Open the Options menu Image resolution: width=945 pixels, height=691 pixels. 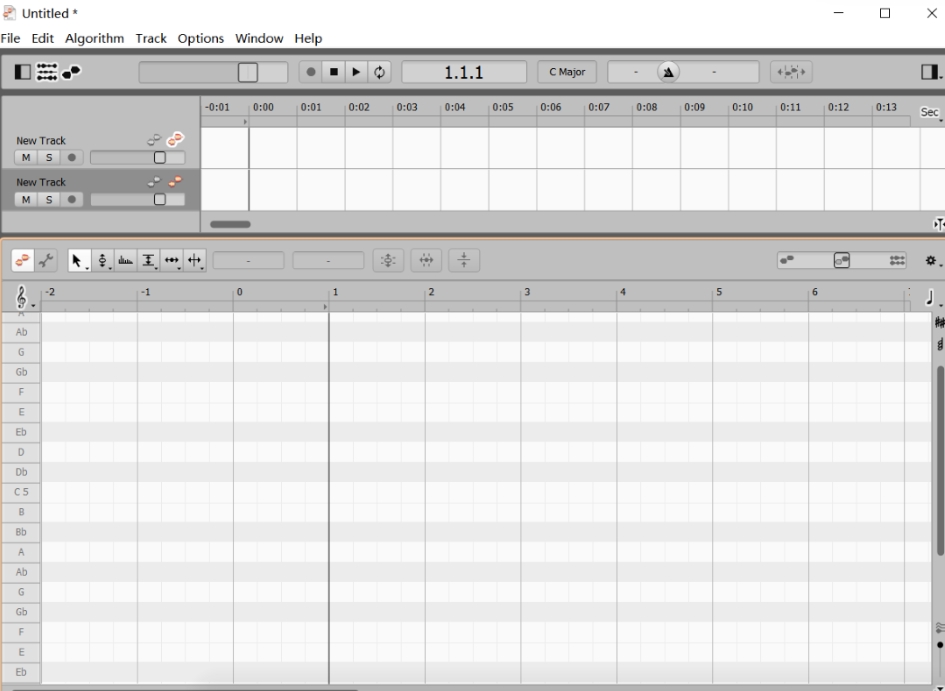pyautogui.click(x=201, y=38)
